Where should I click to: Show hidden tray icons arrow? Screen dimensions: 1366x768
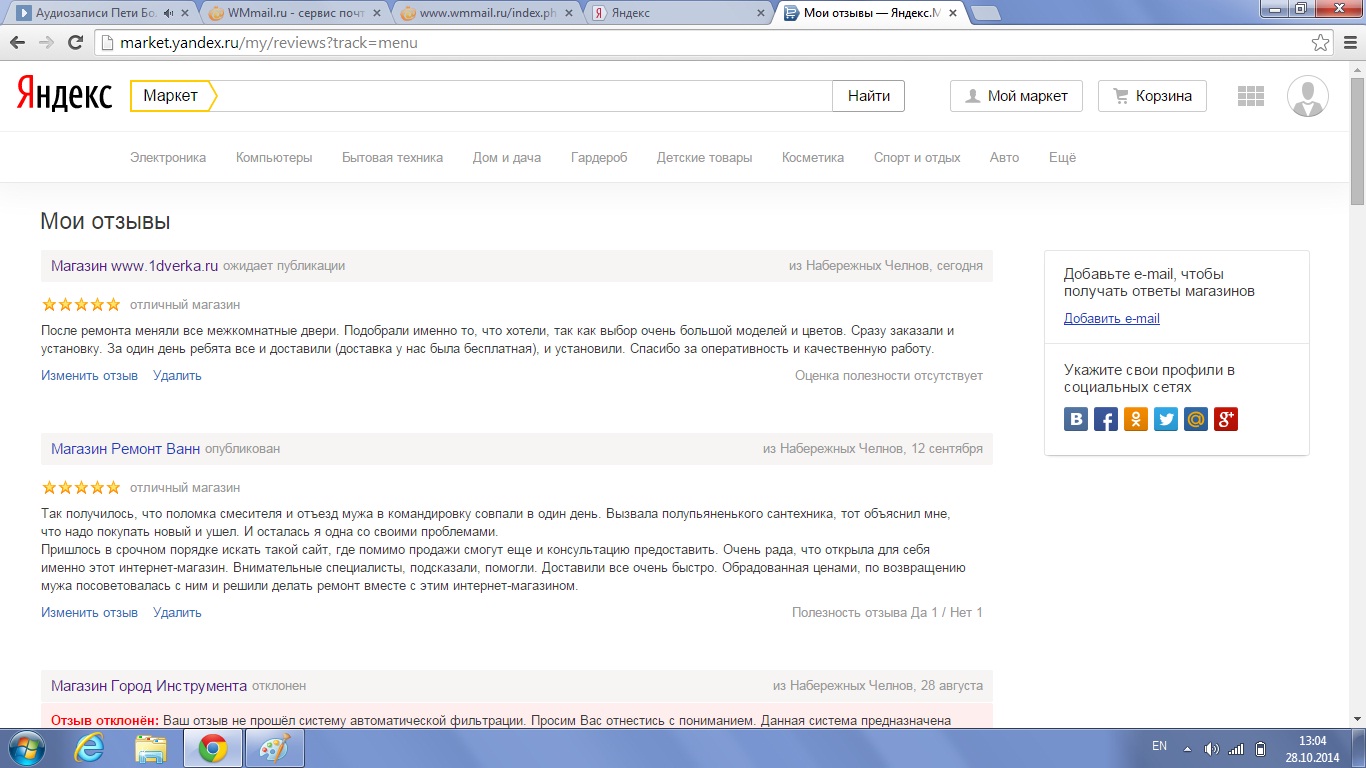[x=1188, y=748]
